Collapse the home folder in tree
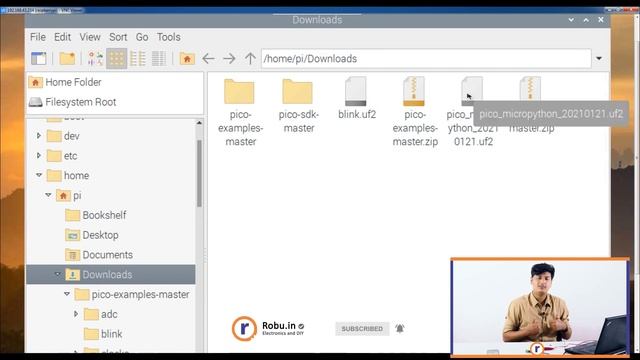640x360 pixels. (x=39, y=175)
